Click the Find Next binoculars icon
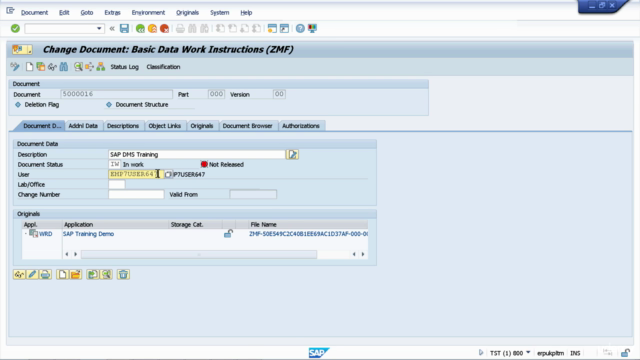Image resolution: width=640 pixels, height=360 pixels. point(204,28)
